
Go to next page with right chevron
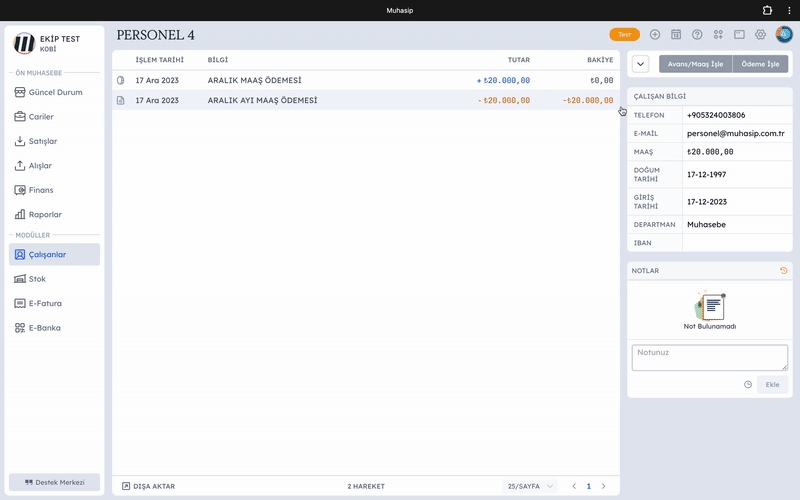coord(603,486)
